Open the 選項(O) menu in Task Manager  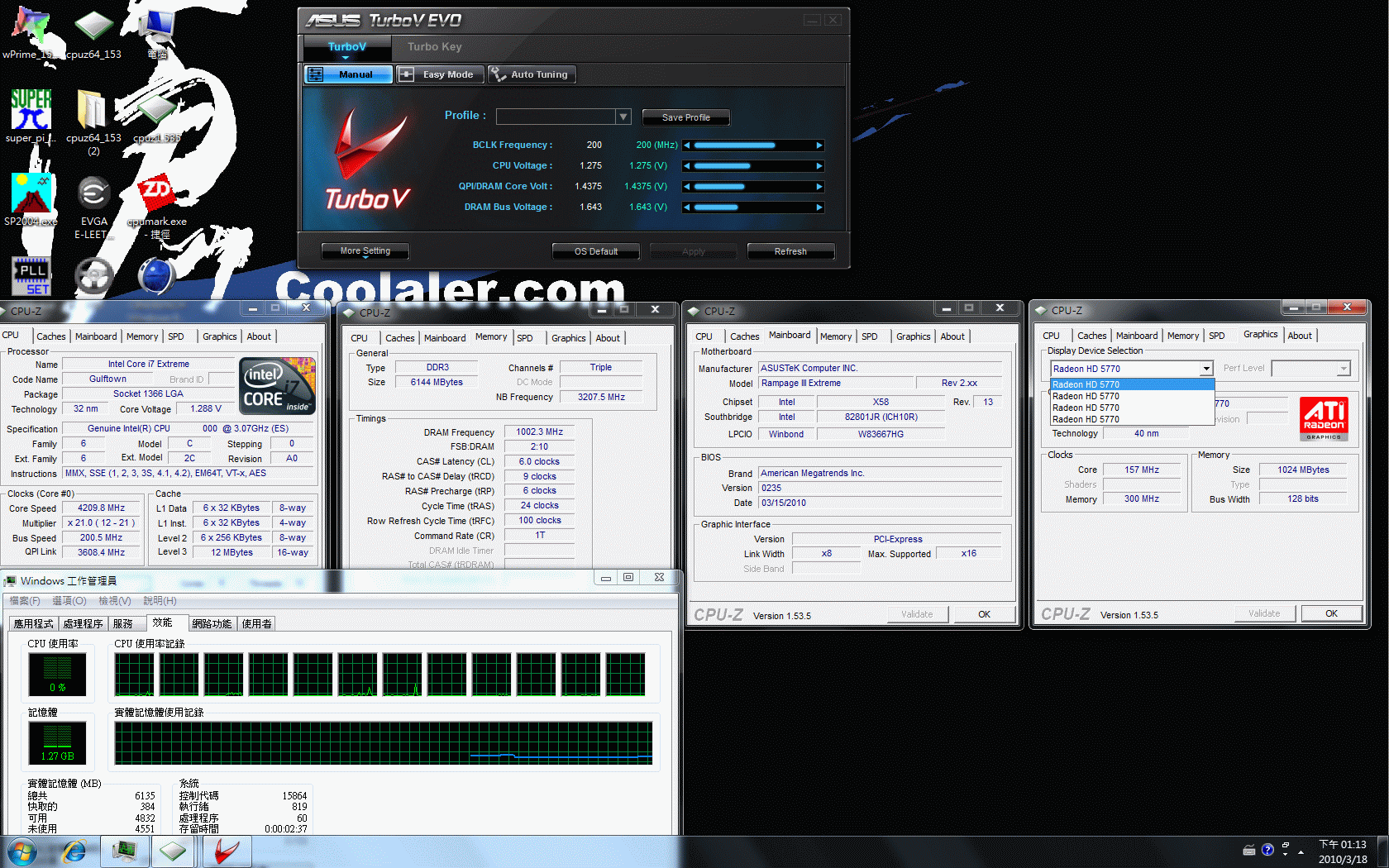tap(69, 601)
